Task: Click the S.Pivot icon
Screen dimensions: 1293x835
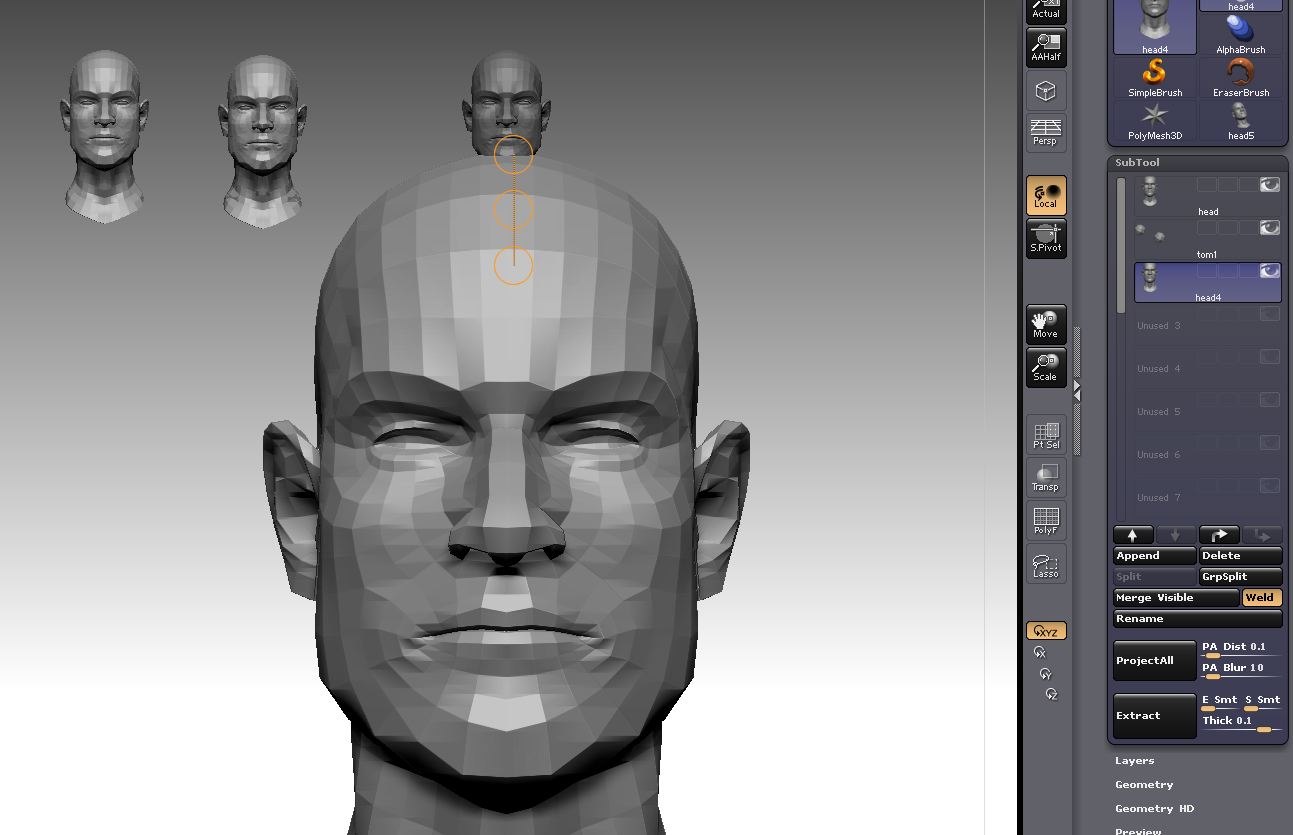Action: (x=1045, y=238)
